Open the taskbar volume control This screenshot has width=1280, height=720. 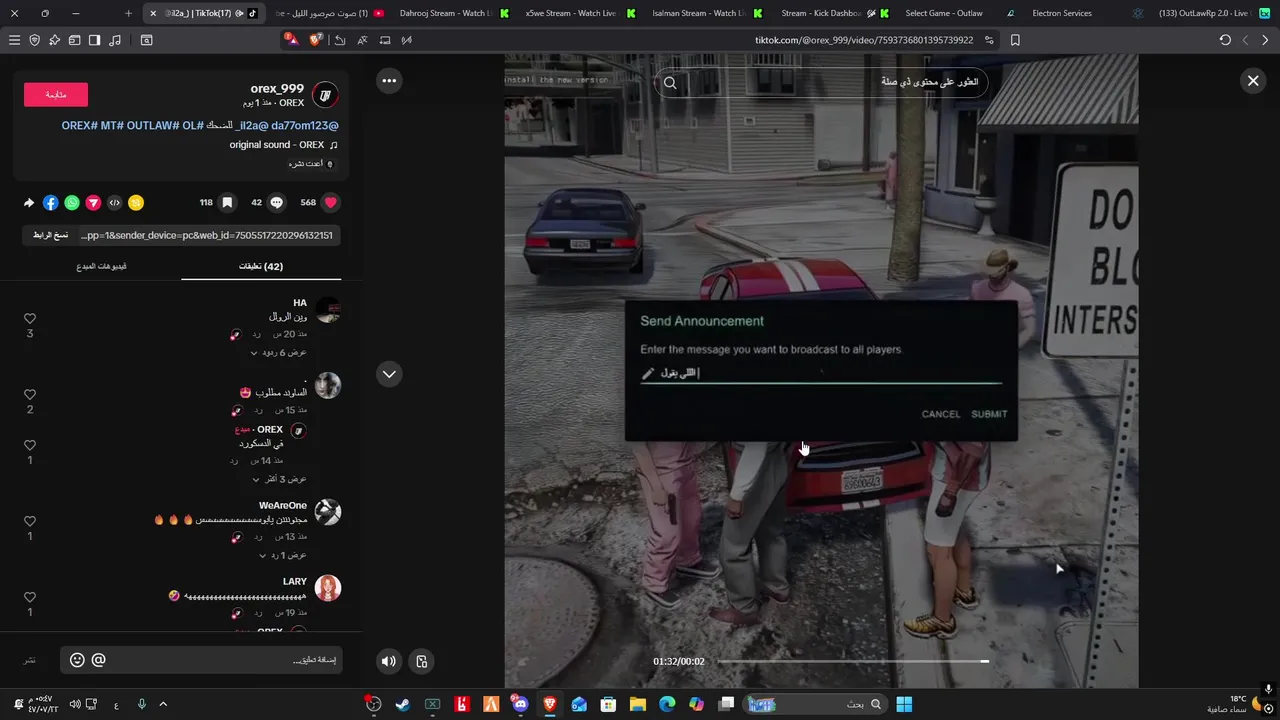75,704
